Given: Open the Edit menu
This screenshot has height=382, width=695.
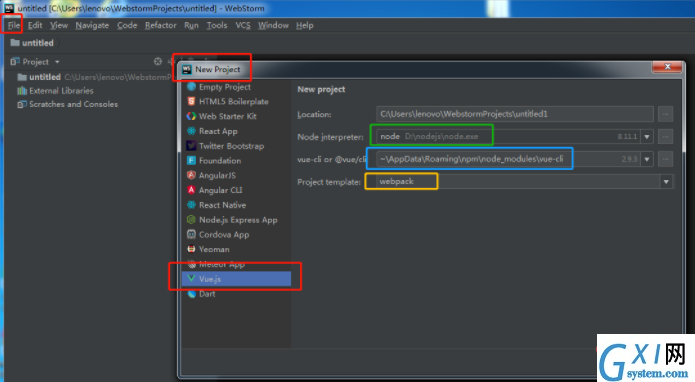Looking at the screenshot, I should point(35,25).
